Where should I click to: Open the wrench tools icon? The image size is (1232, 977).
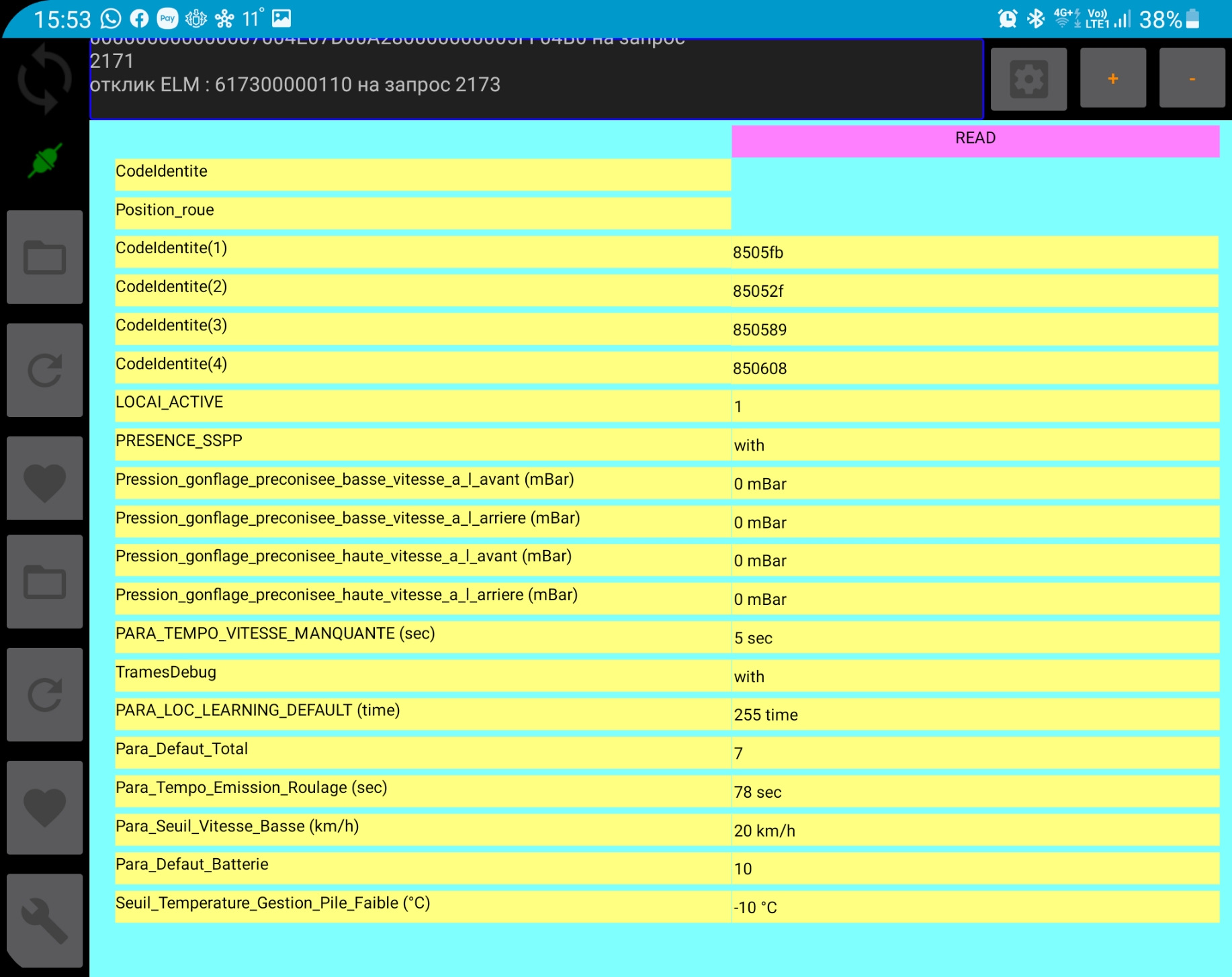click(x=45, y=920)
